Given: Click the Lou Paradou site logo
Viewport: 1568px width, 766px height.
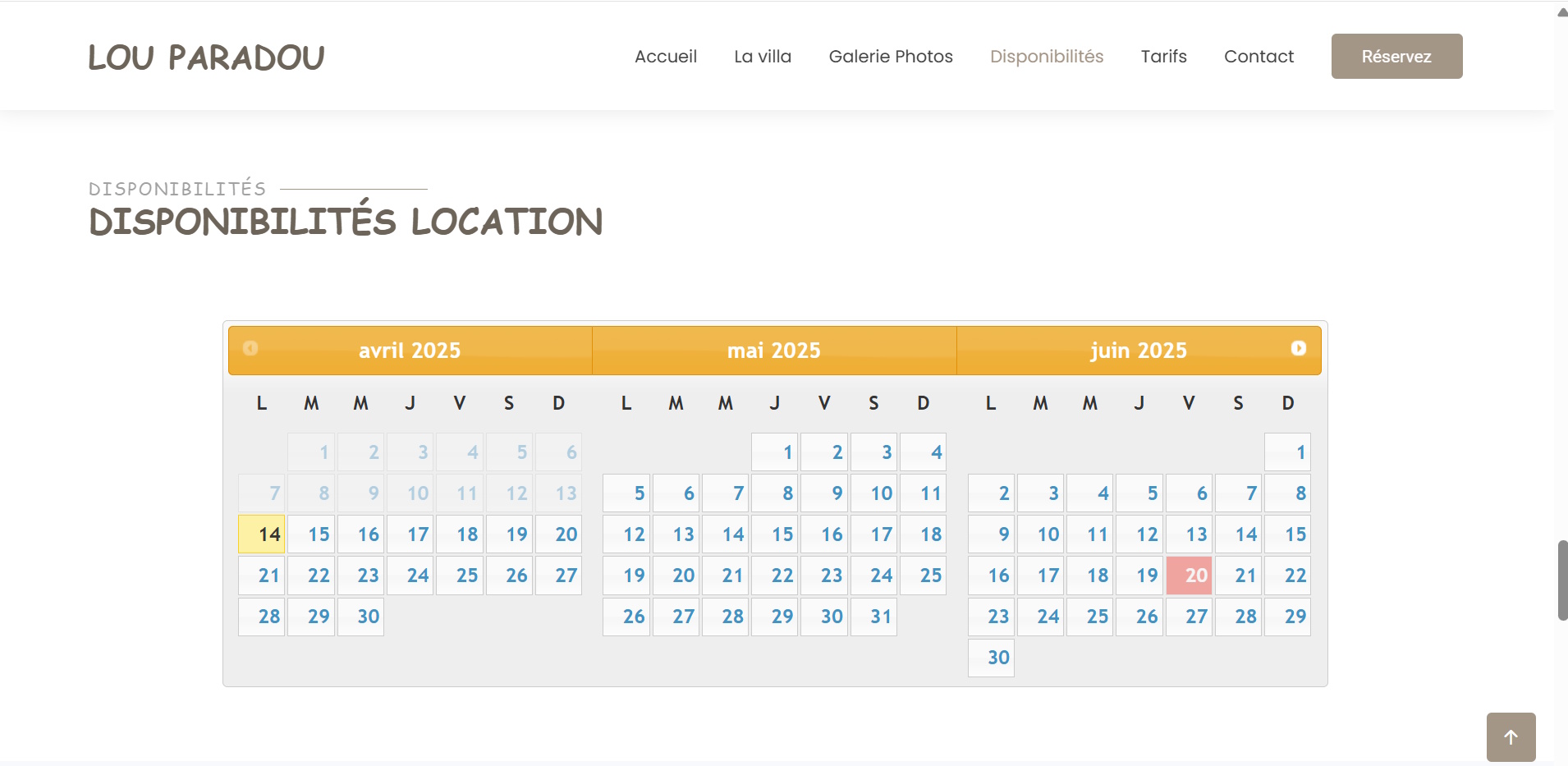Looking at the screenshot, I should [x=206, y=57].
